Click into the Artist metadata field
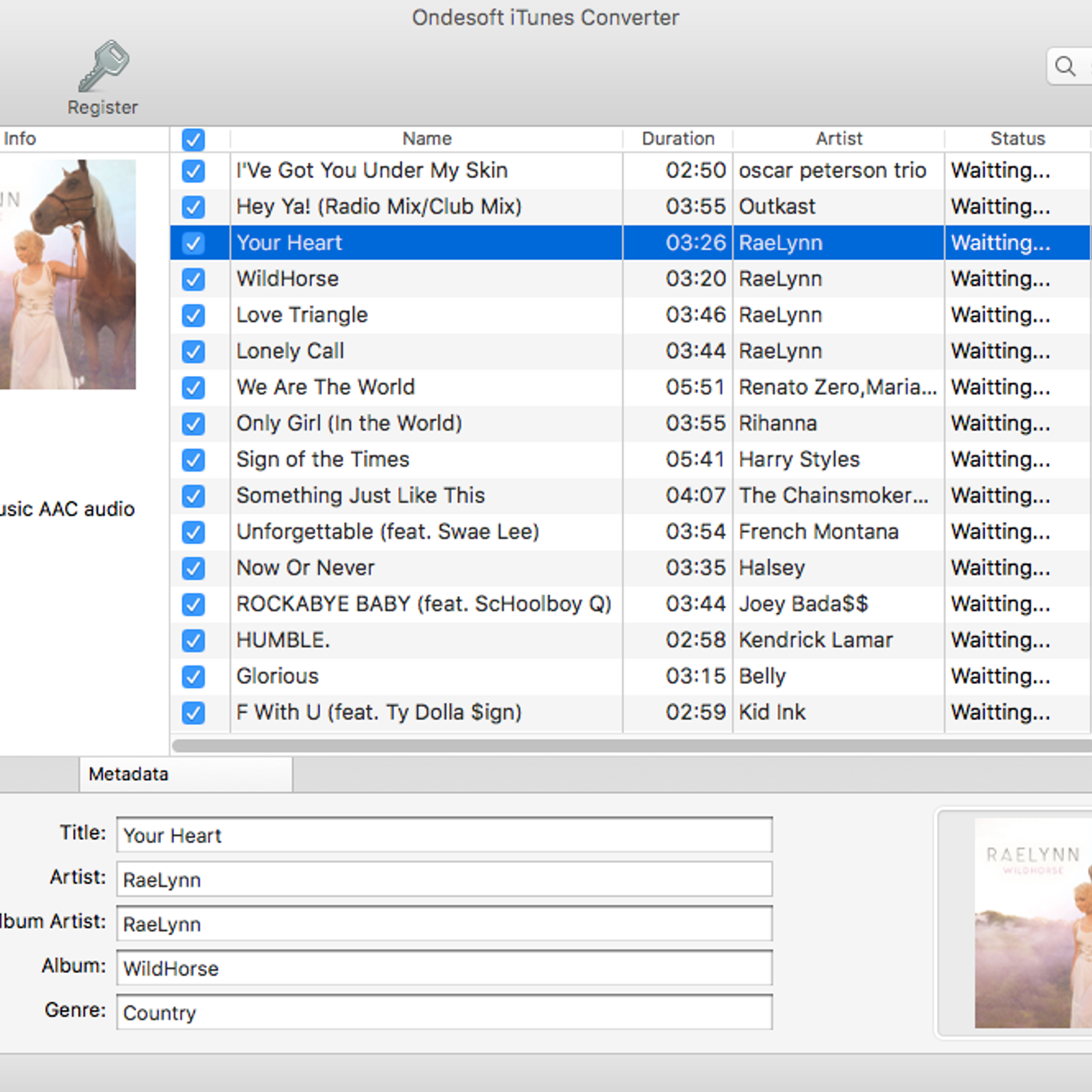Screen dimensions: 1092x1092 (444, 879)
